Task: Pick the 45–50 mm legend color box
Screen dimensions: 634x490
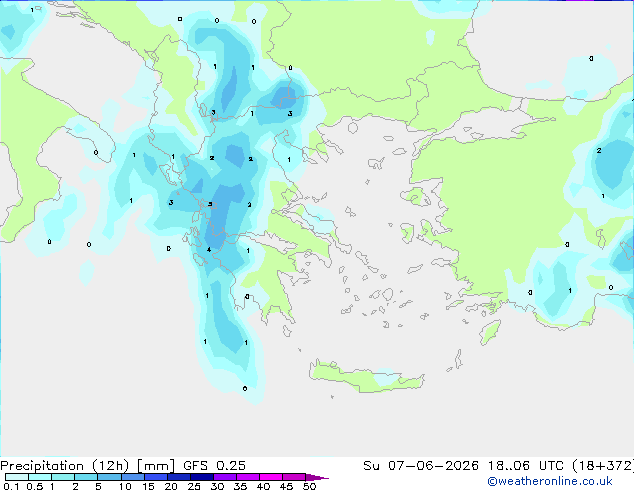Action: (294, 477)
